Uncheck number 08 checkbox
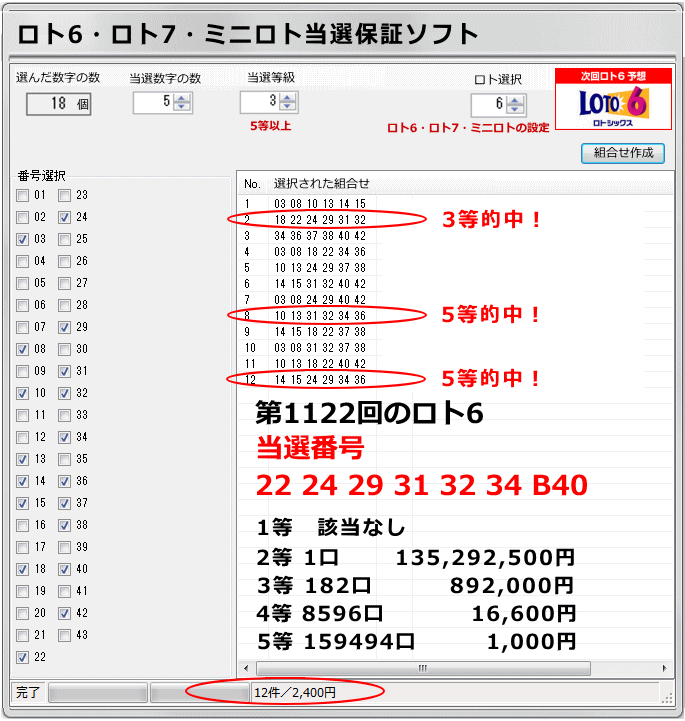Screen dimensions: 685x721 [x=23, y=349]
